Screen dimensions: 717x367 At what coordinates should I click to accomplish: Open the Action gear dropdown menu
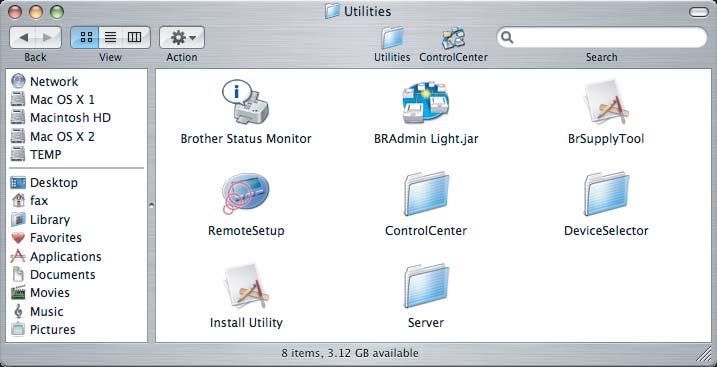pyautogui.click(x=182, y=37)
